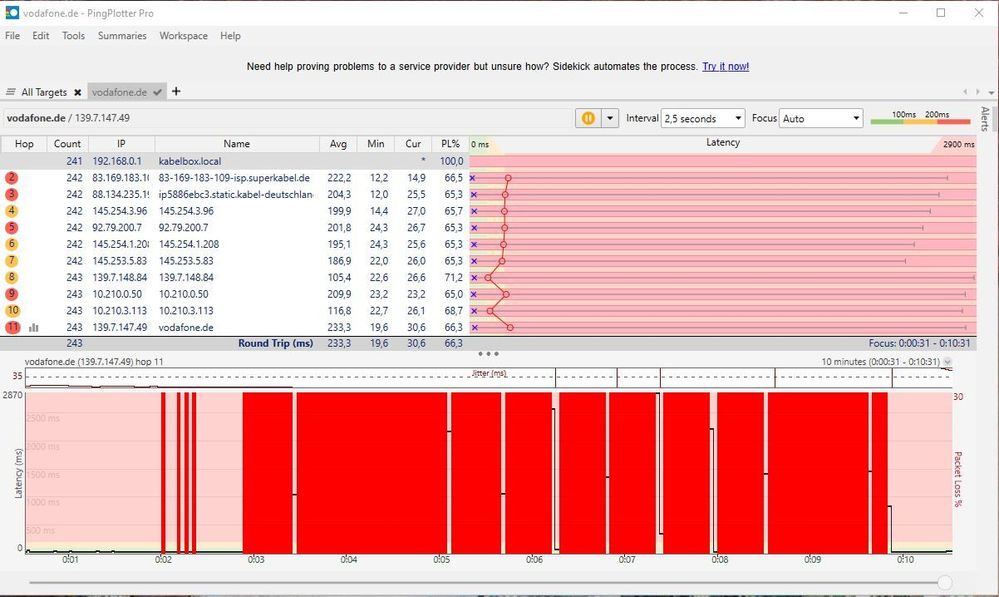Click the All Targets list icon
Screen dimensions: 999x597
(11, 92)
